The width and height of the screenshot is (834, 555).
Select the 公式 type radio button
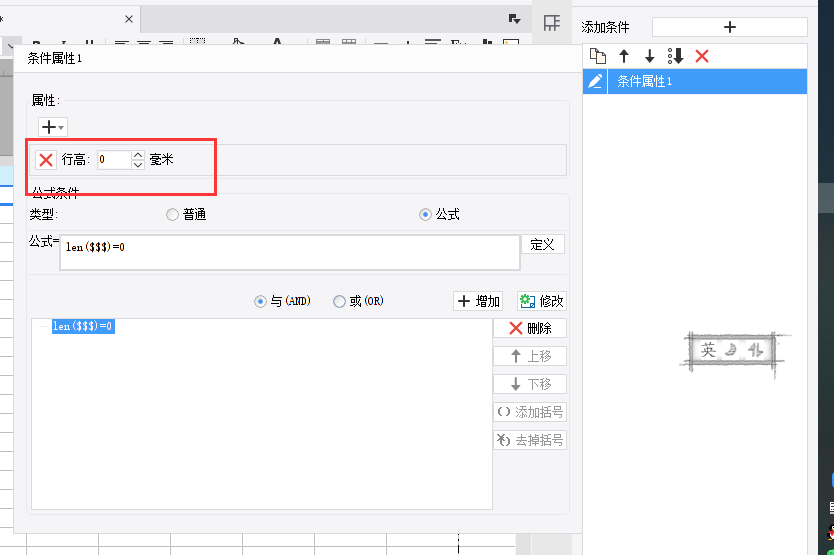(425, 214)
